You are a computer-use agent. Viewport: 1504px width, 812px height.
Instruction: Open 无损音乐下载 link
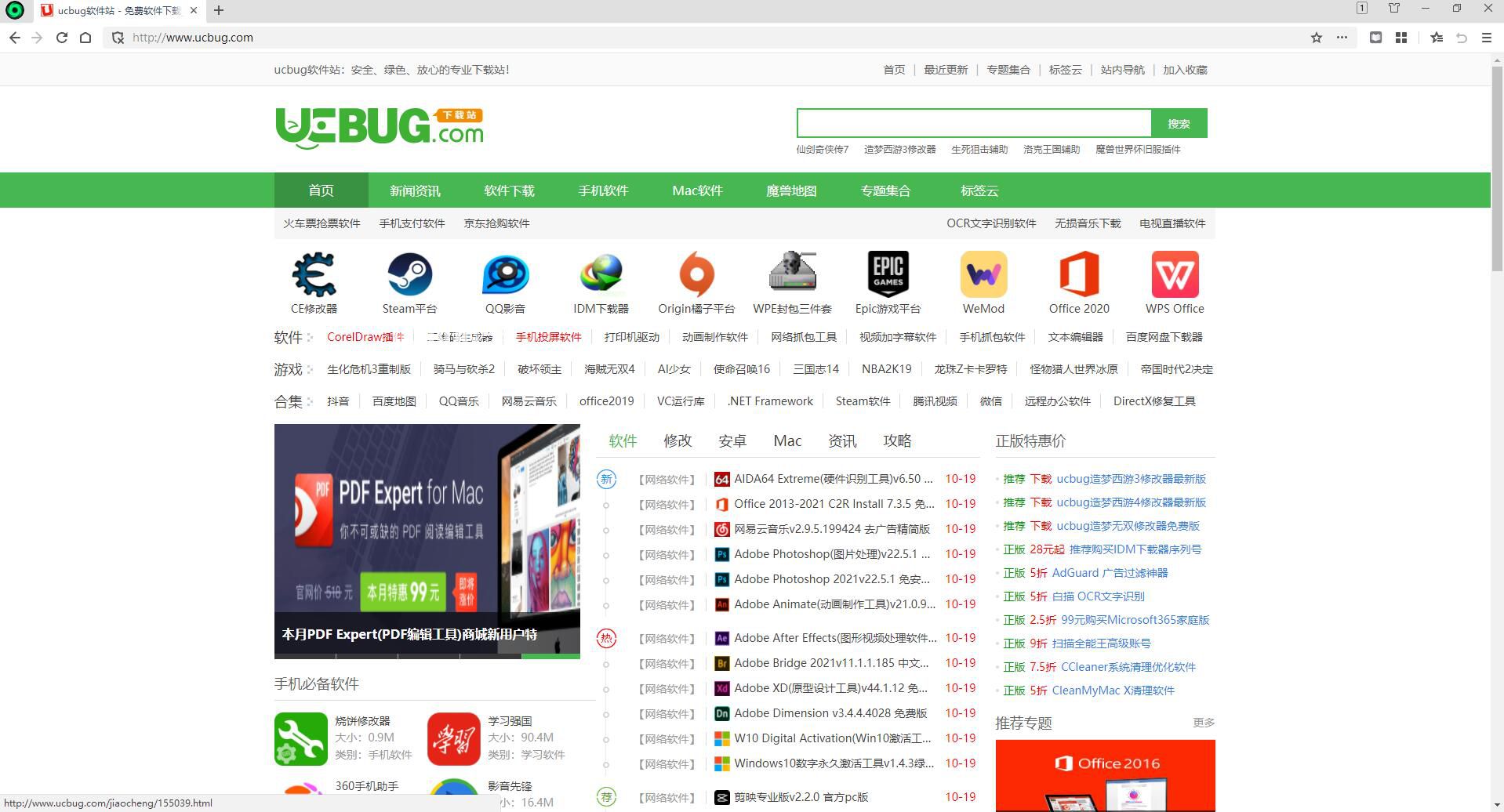1088,223
